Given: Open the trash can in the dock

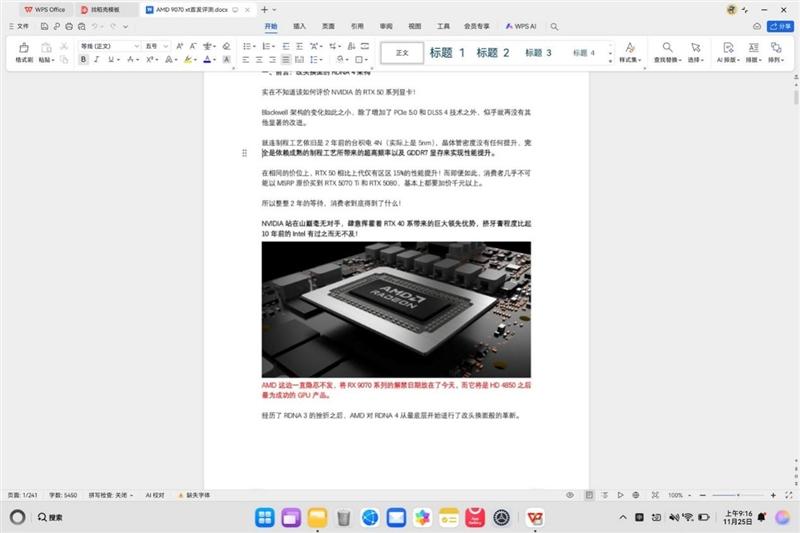Looking at the screenshot, I should point(344,518).
